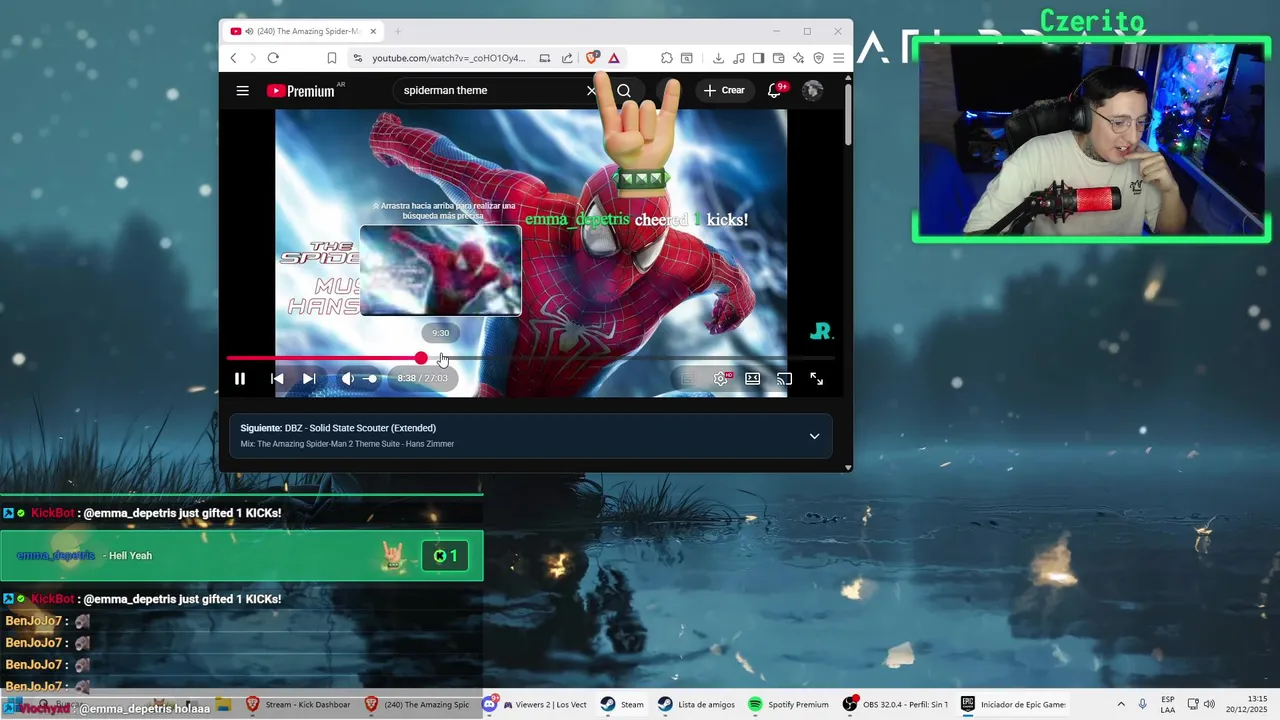Click 'DBZ - Solid State Scouter (Extended)' title
Image resolution: width=1280 pixels, height=720 pixels.
click(x=360, y=428)
